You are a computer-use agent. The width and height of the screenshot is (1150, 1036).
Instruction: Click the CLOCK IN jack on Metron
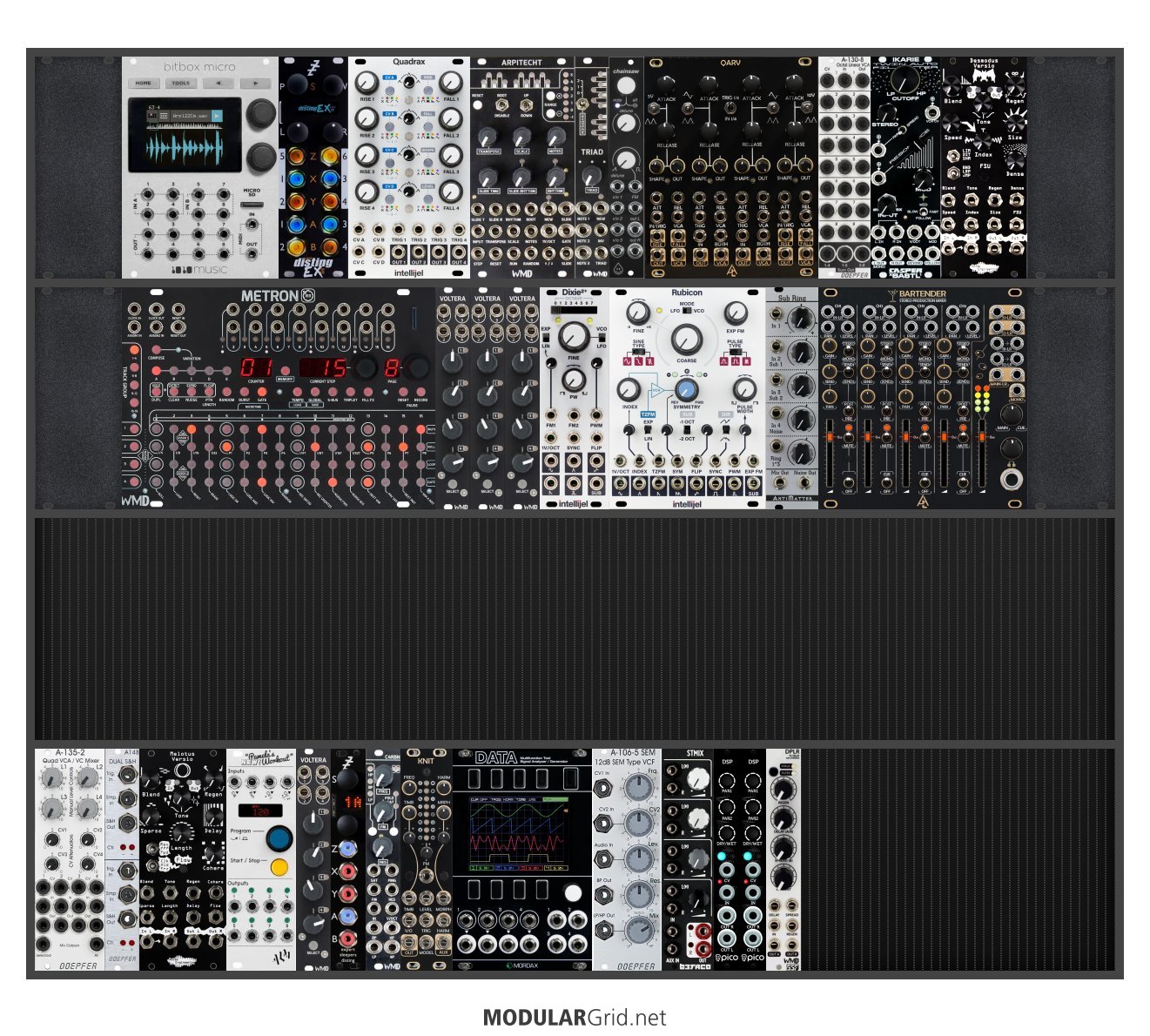click(x=135, y=308)
